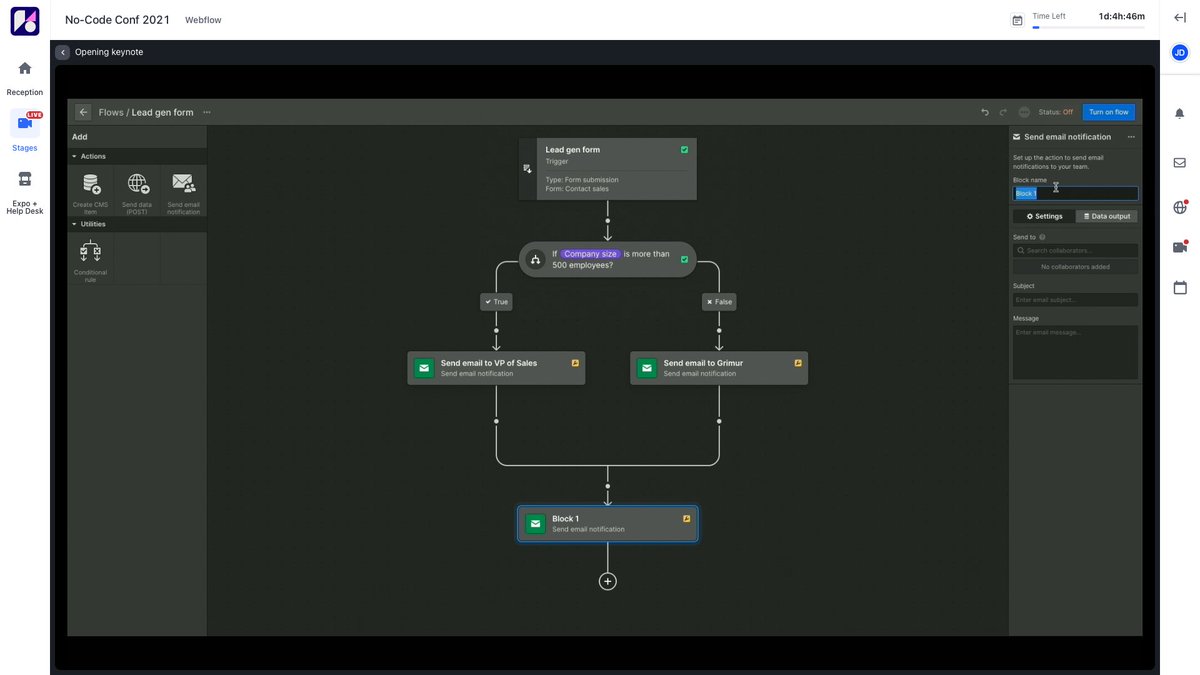Click the 1d:4h:46m time remaining value
Screen dimensions: 1200x675
pos(1121,16)
